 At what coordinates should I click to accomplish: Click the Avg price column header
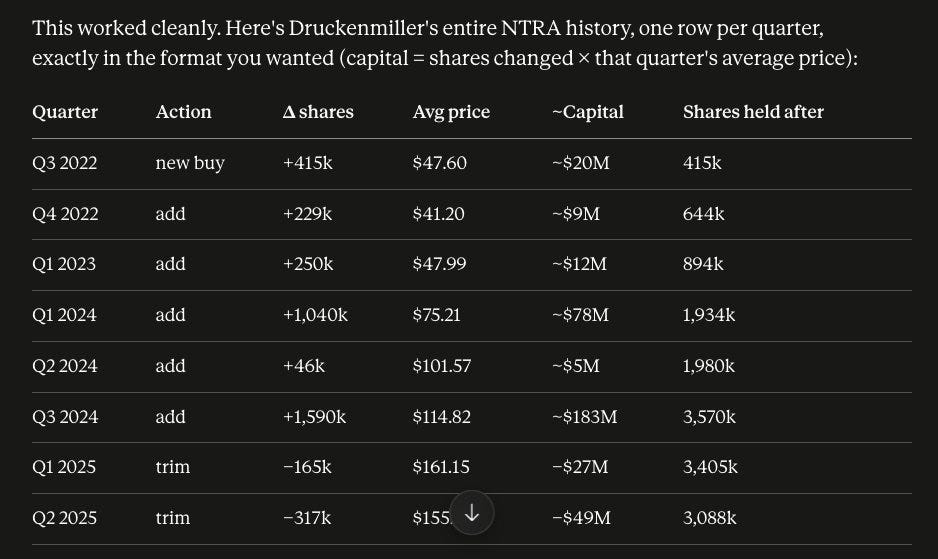pos(451,112)
